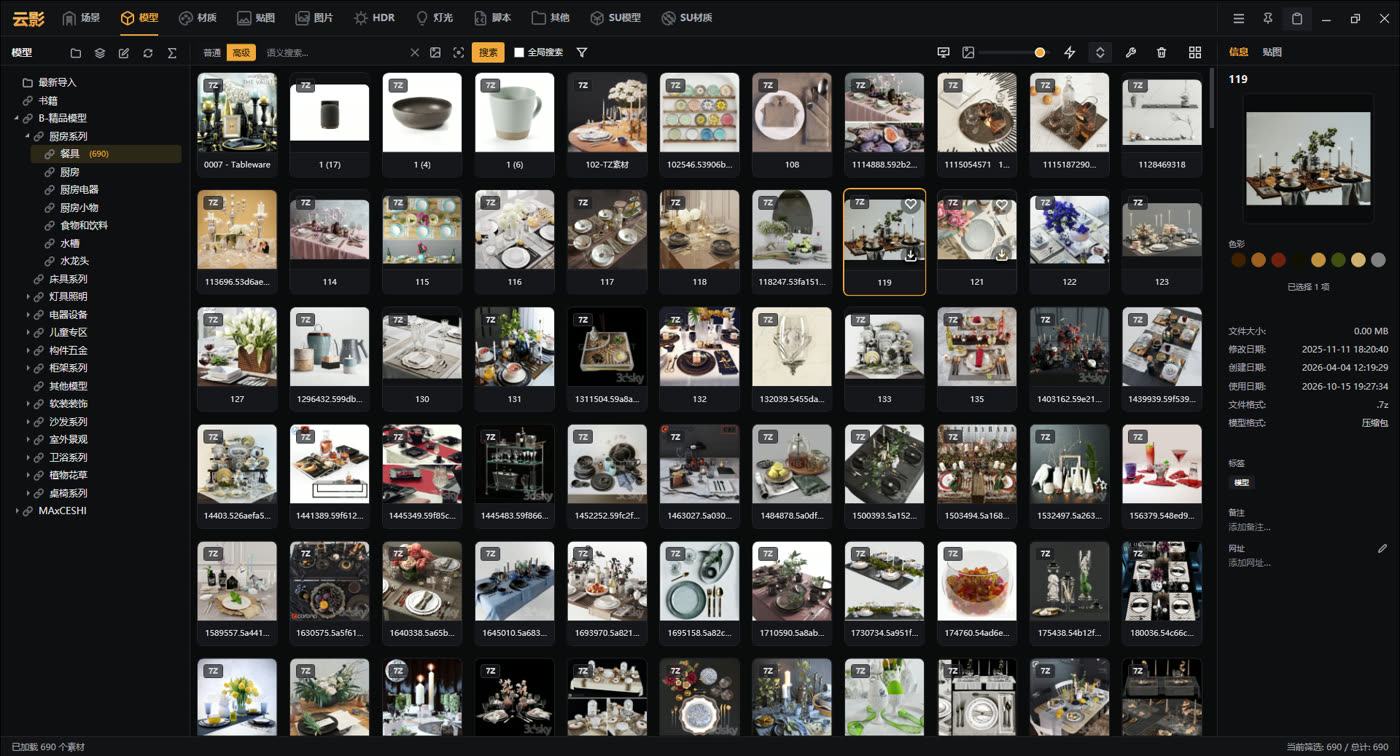
Task: Click the orange 搜索 button
Action: point(488,53)
